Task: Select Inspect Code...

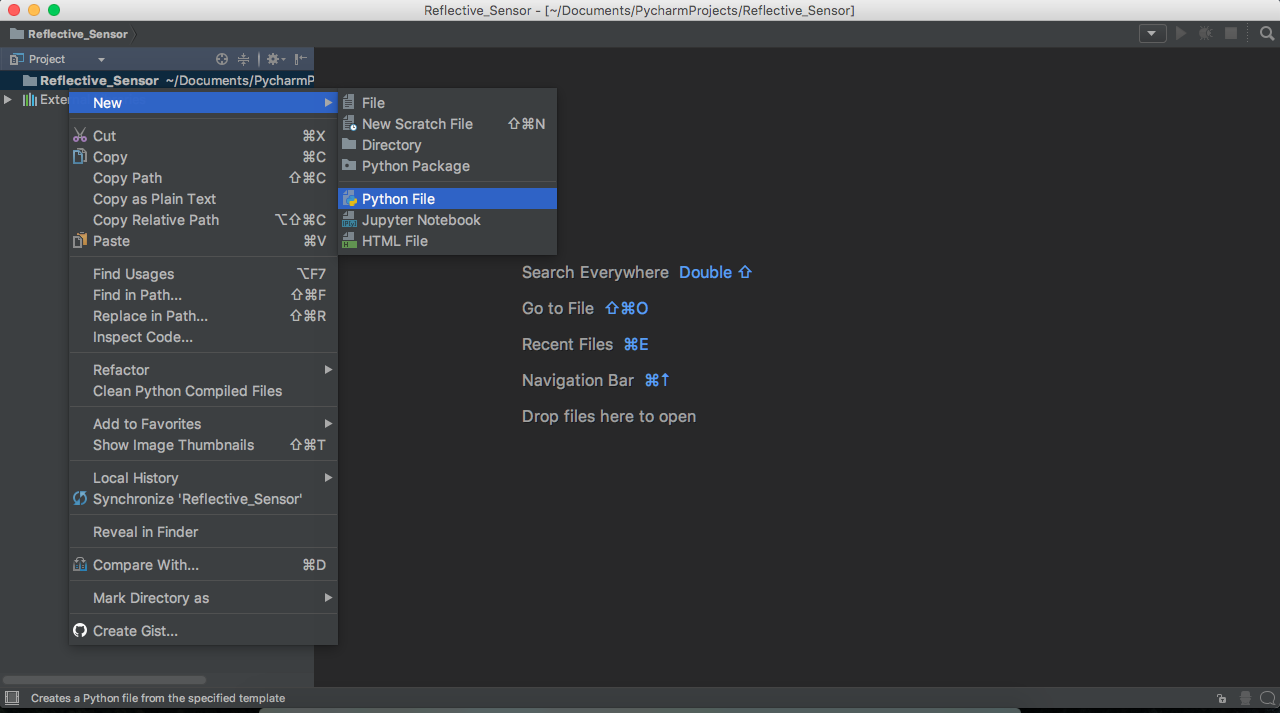Action: click(x=203, y=337)
